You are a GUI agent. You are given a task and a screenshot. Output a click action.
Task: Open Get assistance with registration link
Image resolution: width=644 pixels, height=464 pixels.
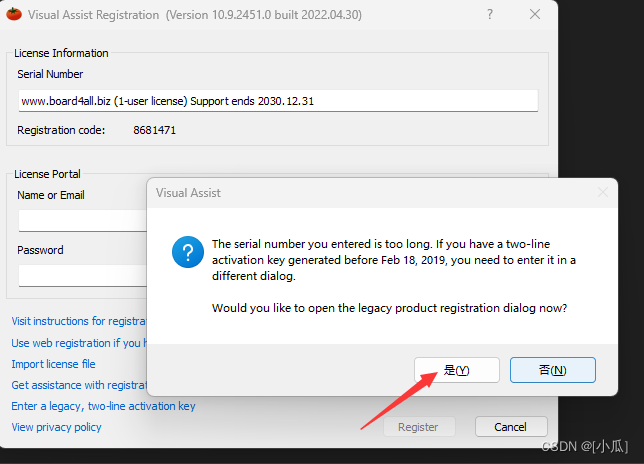79,385
